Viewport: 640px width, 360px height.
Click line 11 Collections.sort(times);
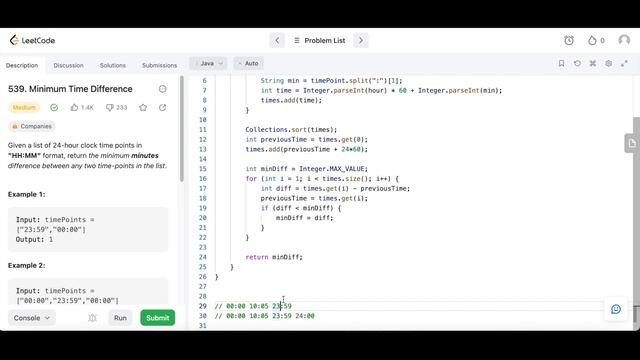coord(291,129)
